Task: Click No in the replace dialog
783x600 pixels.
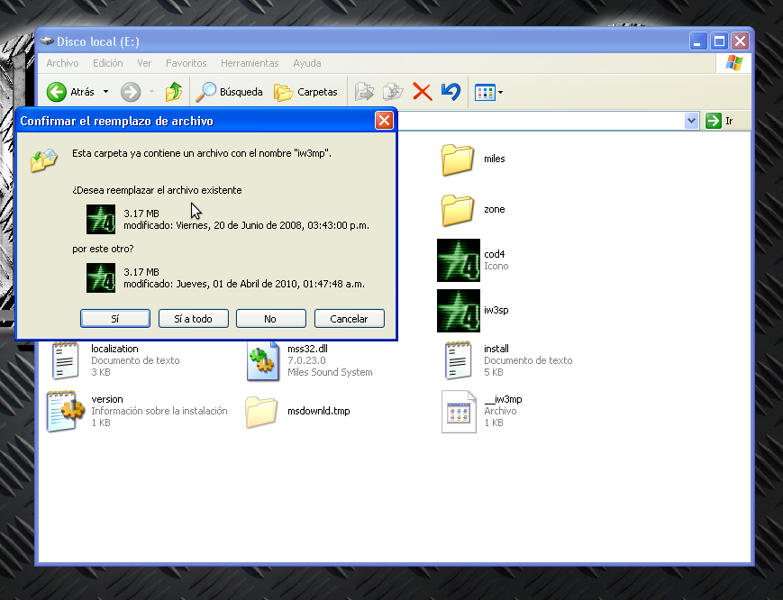Action: 271,318
